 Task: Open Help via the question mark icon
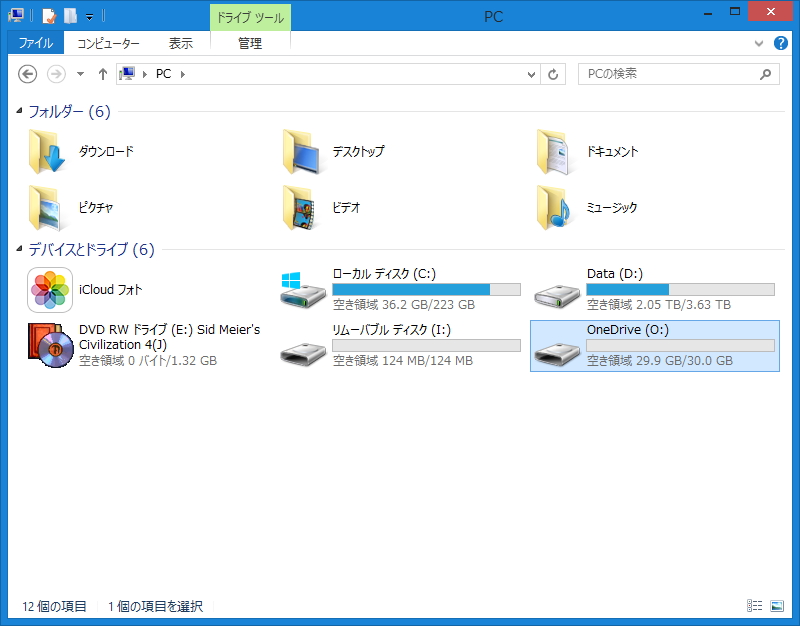click(781, 43)
